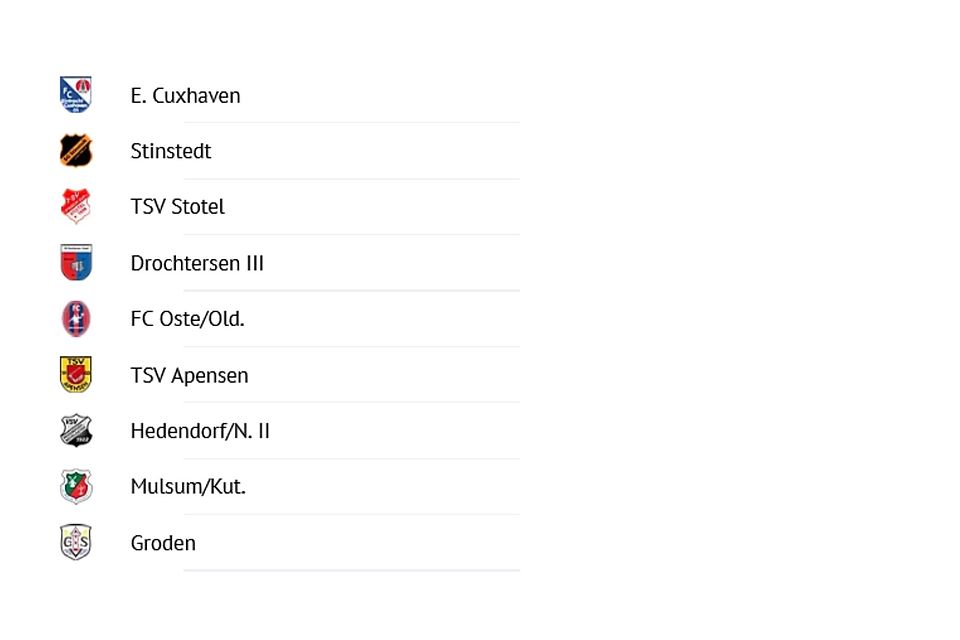Screen dimensions: 960x640
Task: Select the yellow TSV Apensen crest
Action: (76, 375)
